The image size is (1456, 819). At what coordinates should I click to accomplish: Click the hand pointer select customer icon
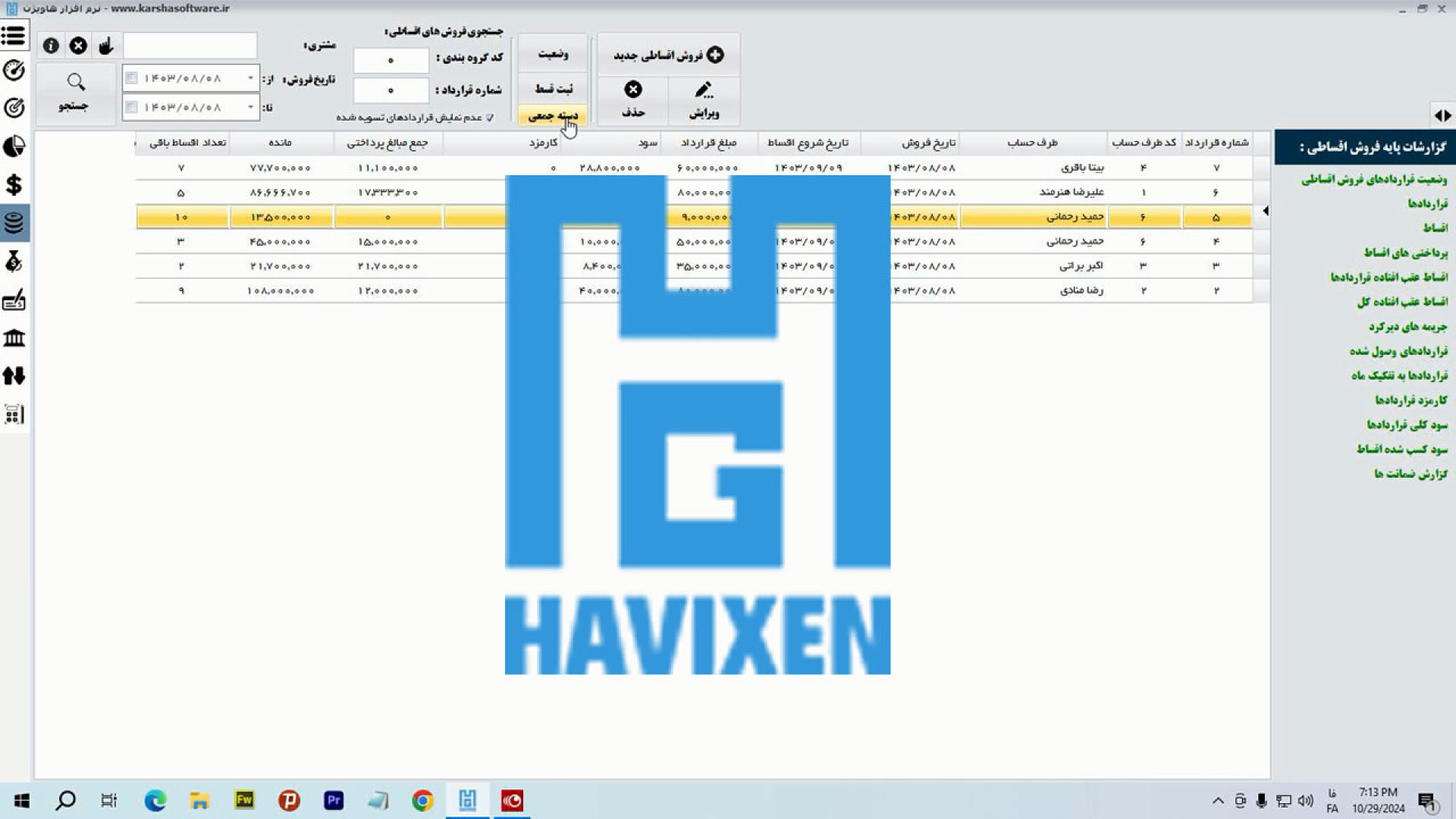coord(105,45)
